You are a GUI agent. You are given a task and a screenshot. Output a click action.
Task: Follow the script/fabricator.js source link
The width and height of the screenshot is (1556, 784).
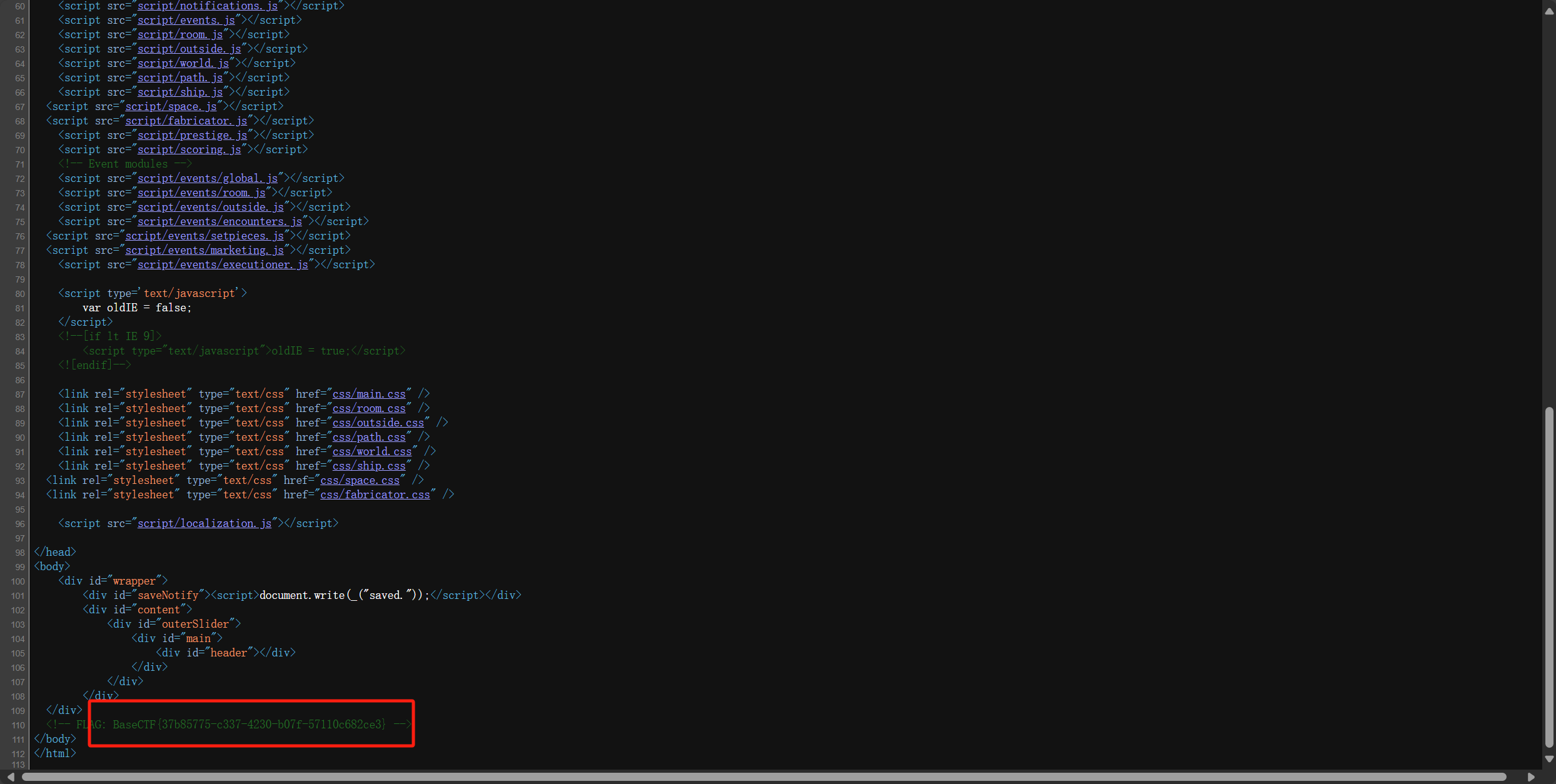tap(186, 121)
